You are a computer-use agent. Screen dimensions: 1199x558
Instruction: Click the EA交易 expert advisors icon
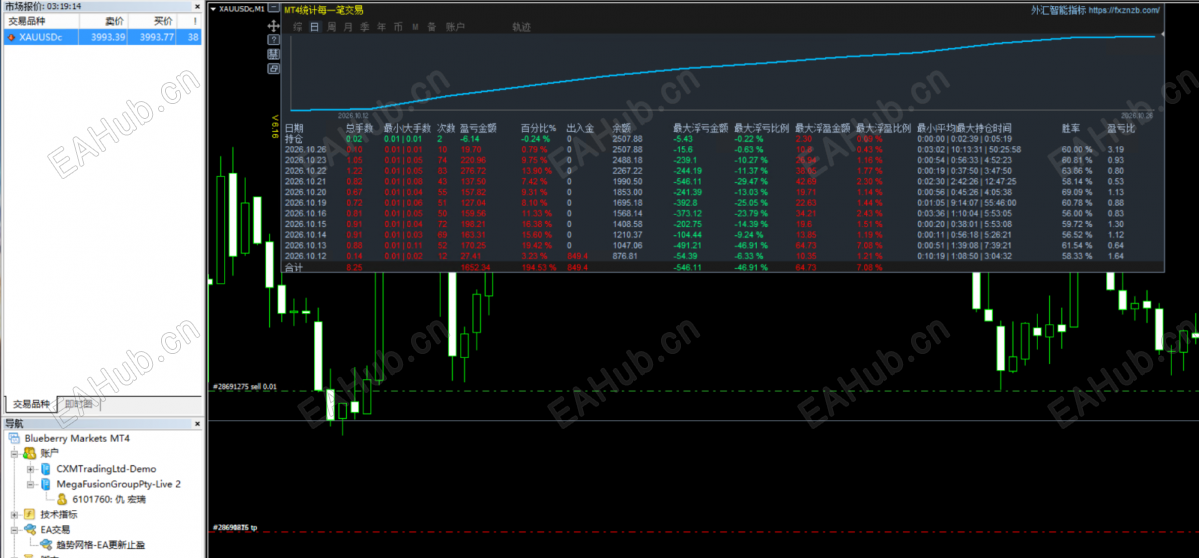point(29,529)
